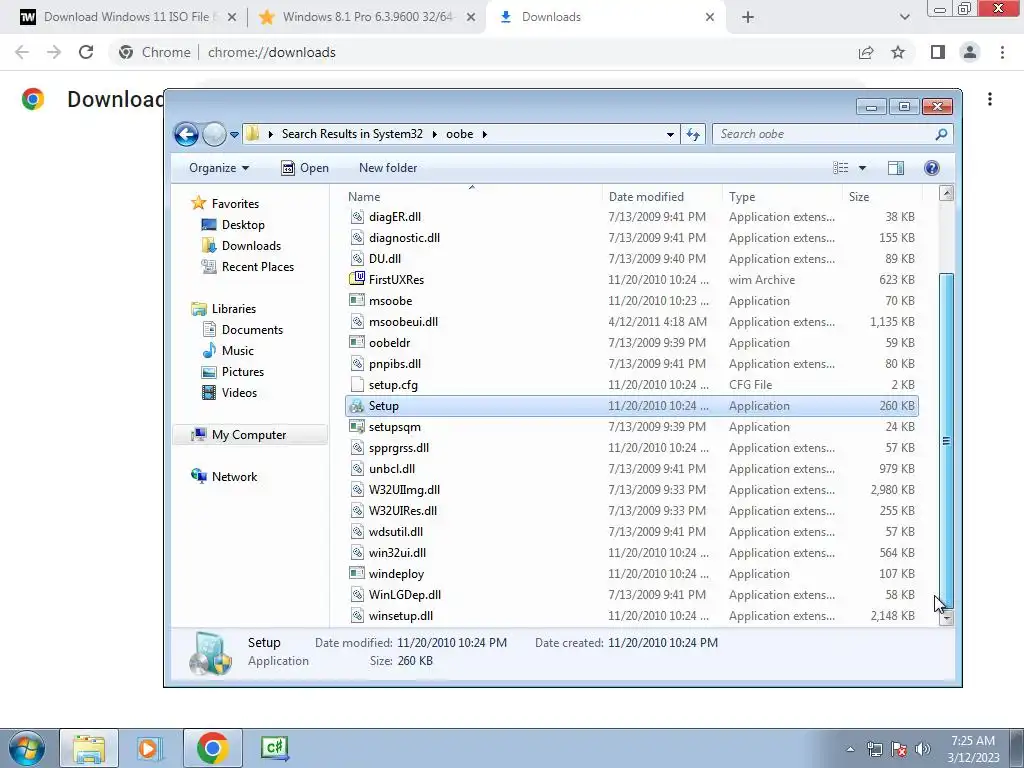Screen dimensions: 1024x768
Task: Select the diagER.dll file icon
Action: pos(357,217)
